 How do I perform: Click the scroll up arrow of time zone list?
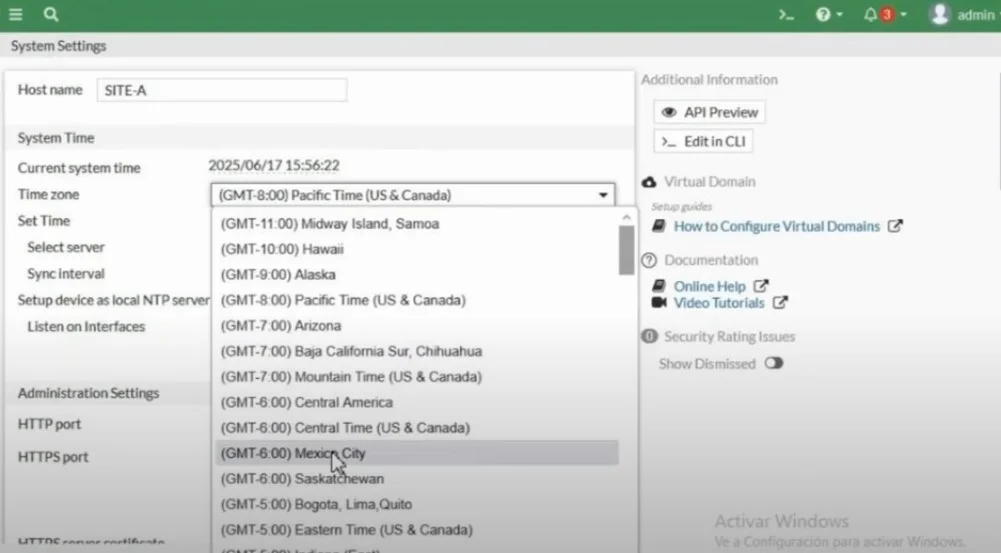click(x=626, y=217)
